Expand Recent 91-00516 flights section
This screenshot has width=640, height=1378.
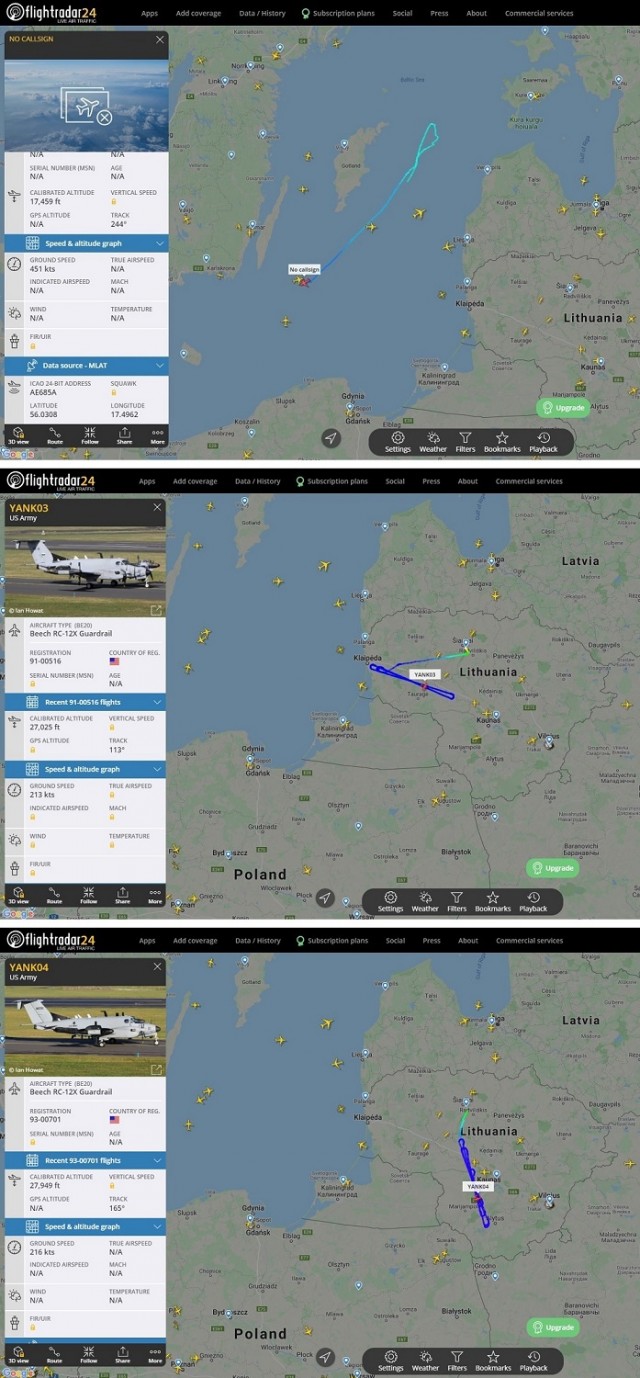click(86, 702)
